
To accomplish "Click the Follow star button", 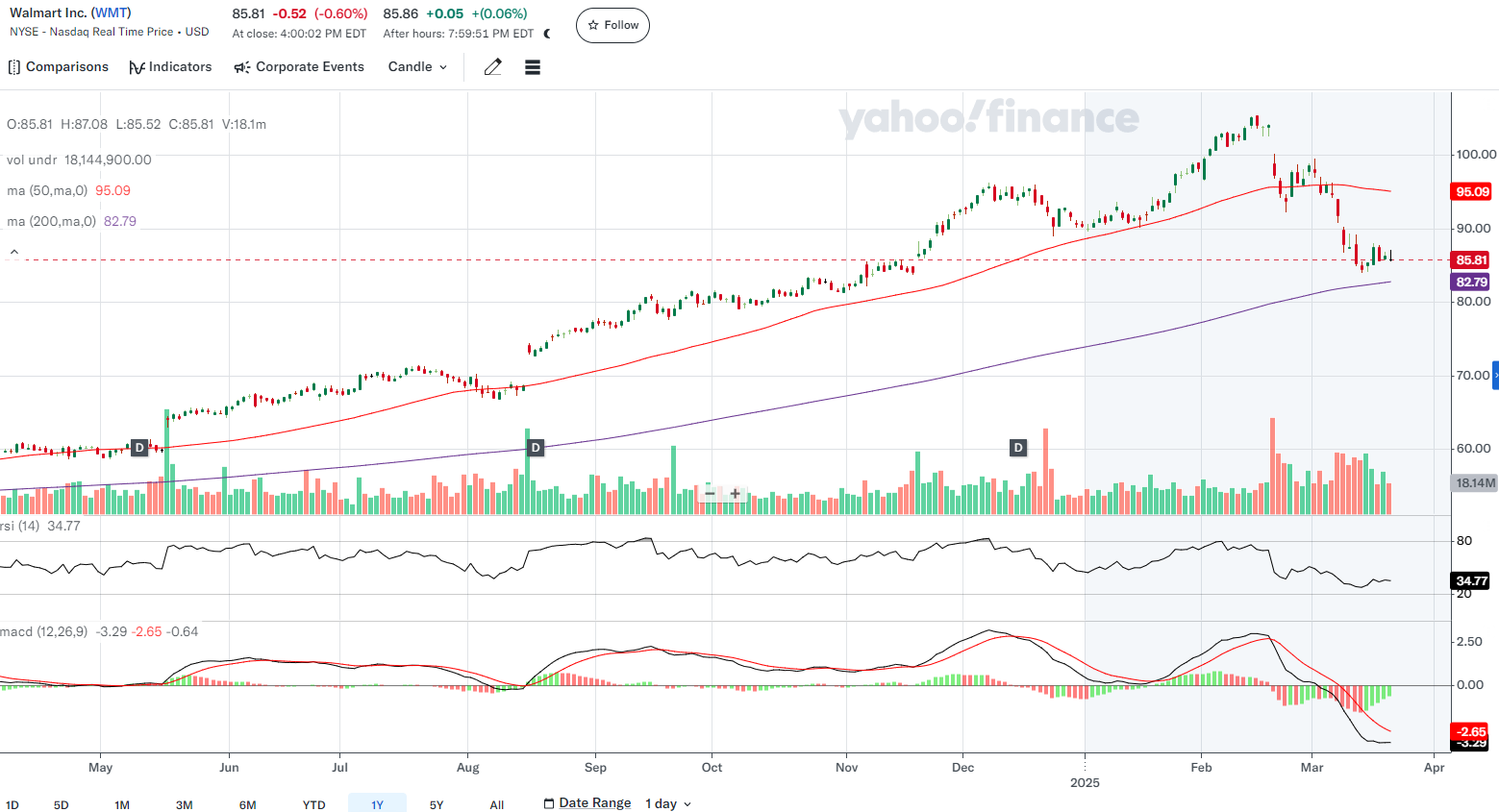I will coord(612,25).
